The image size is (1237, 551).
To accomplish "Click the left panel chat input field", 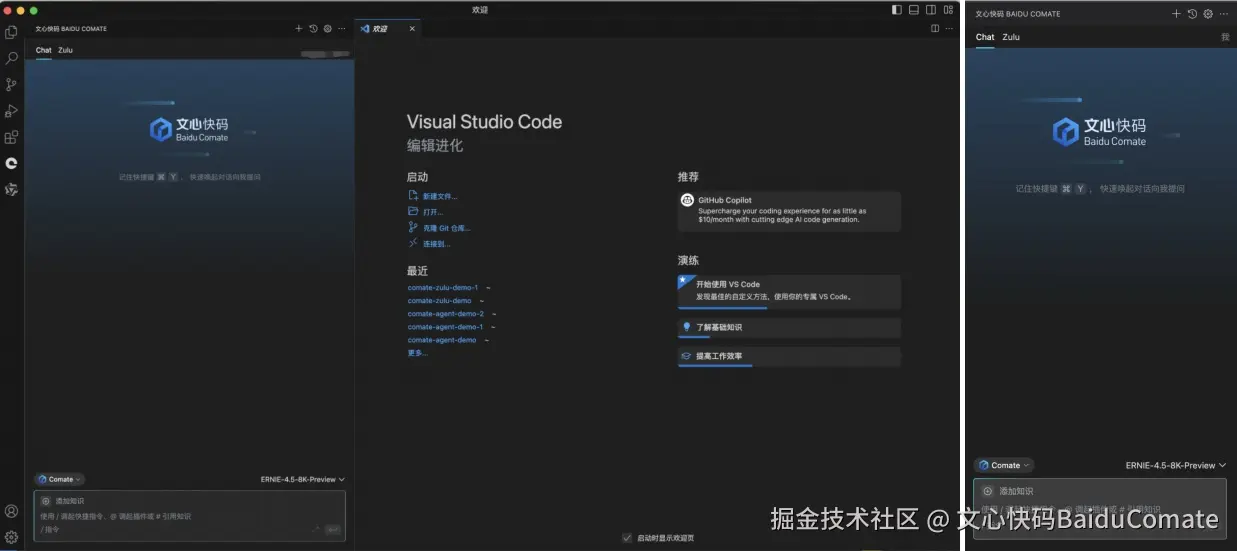I will (190, 515).
